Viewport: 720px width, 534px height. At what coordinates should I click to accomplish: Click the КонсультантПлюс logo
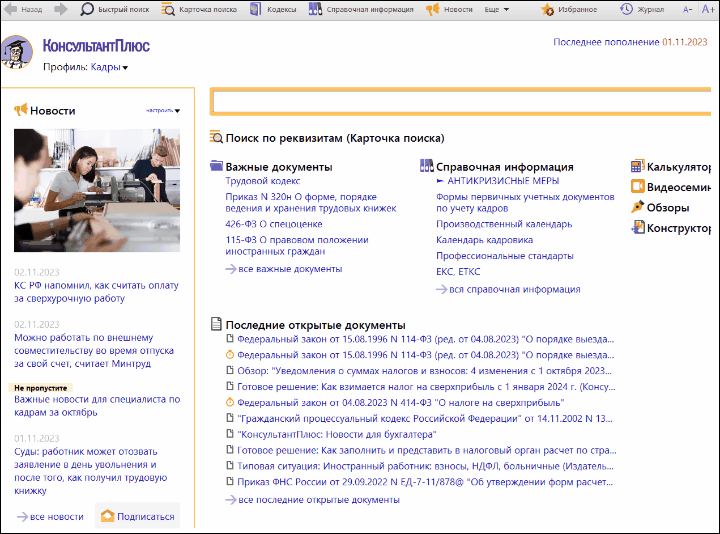96,46
